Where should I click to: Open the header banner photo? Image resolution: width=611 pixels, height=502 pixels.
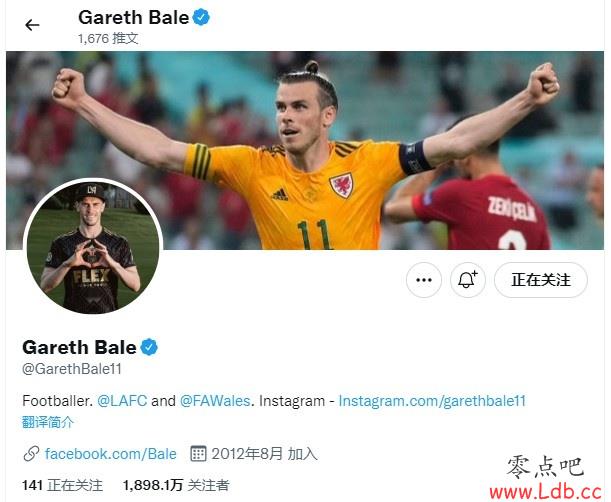(305, 150)
